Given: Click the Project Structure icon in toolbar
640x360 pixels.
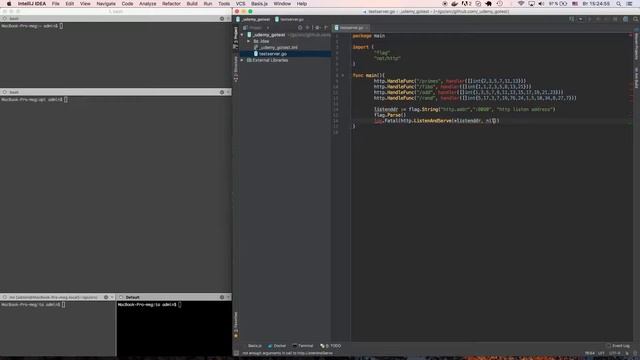Looking at the screenshot, I should [x=625, y=19].
